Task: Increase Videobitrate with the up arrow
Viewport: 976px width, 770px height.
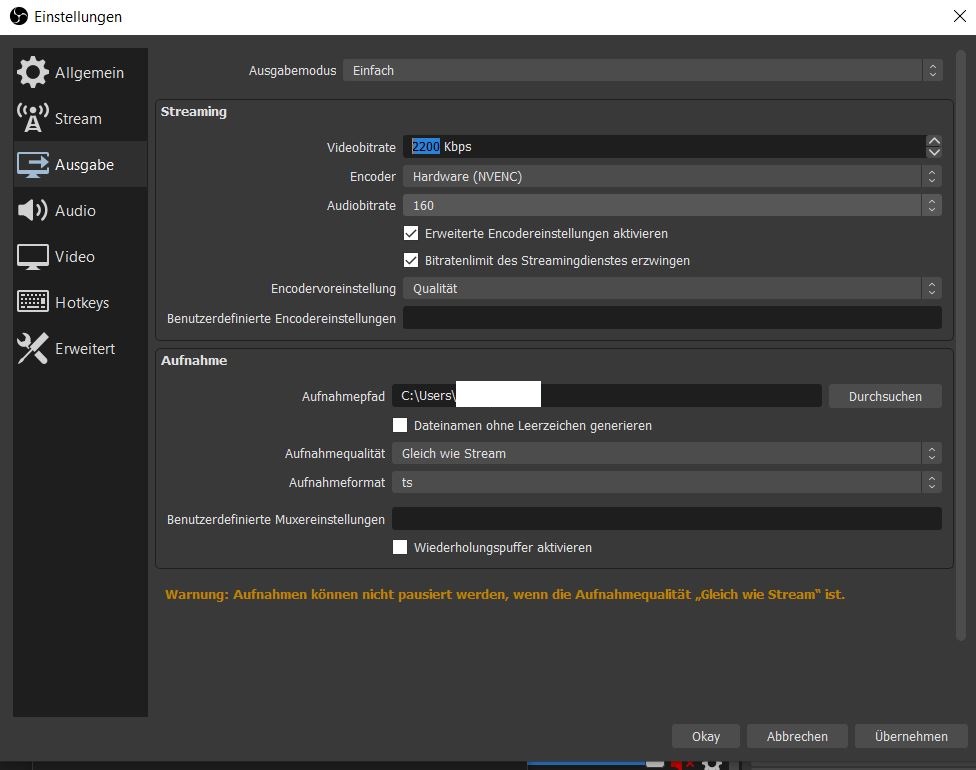Action: click(934, 141)
